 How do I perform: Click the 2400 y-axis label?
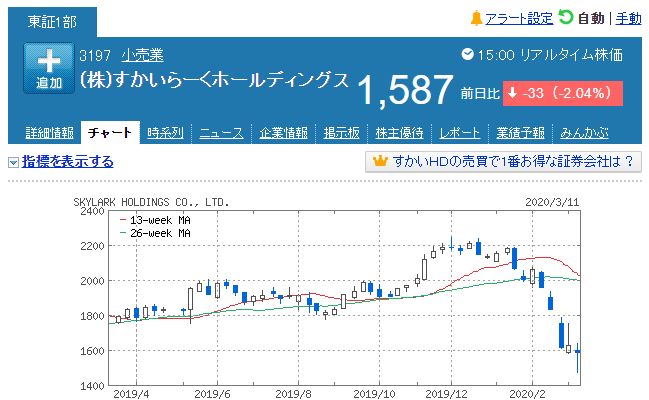92,211
